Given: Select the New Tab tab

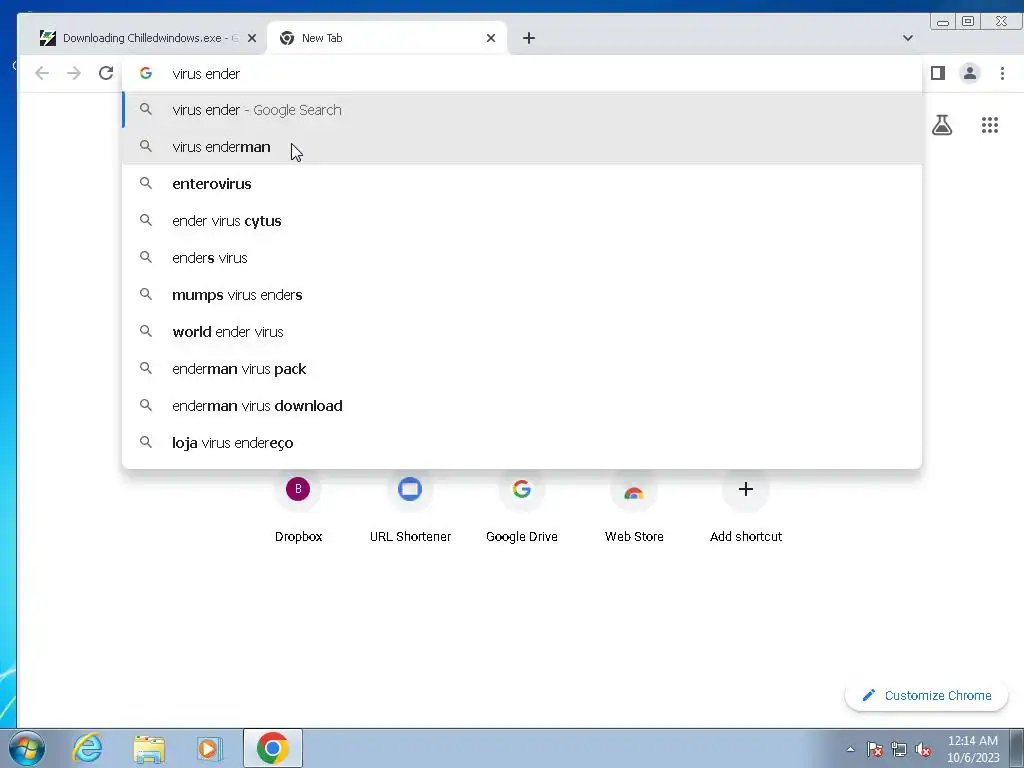Looking at the screenshot, I should click(x=387, y=38).
